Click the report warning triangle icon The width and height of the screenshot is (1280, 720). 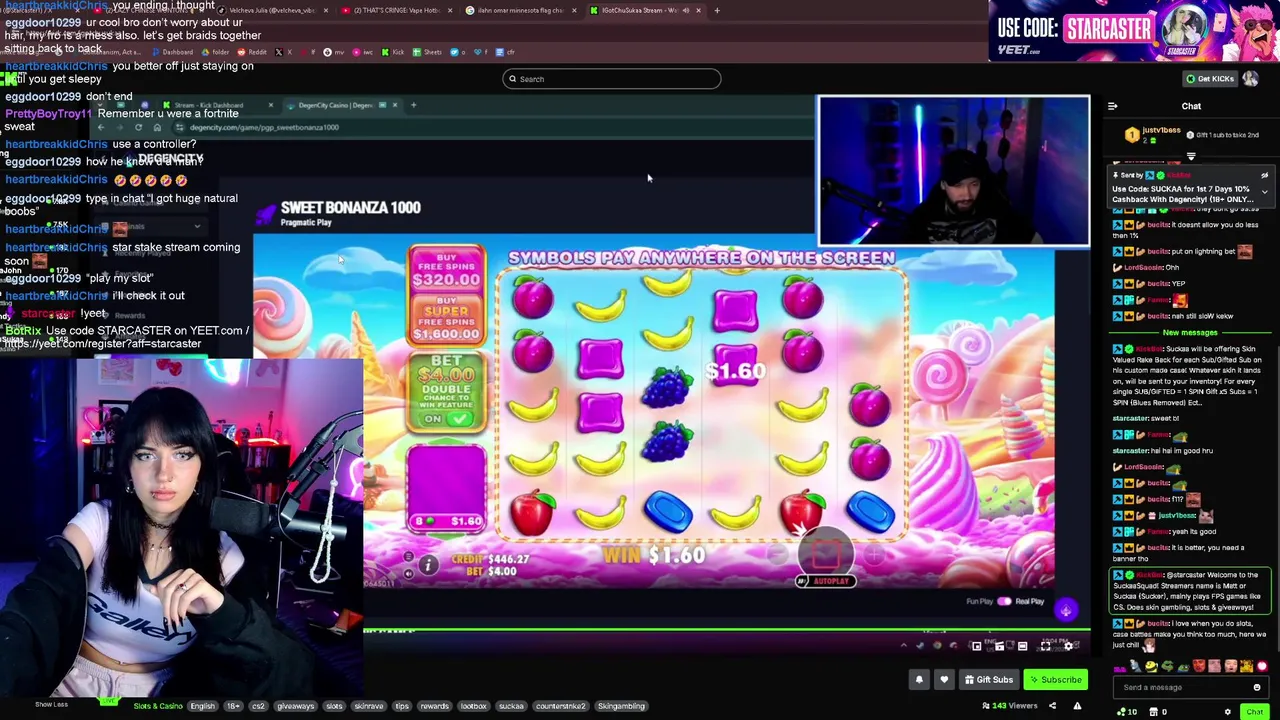(x=1077, y=706)
